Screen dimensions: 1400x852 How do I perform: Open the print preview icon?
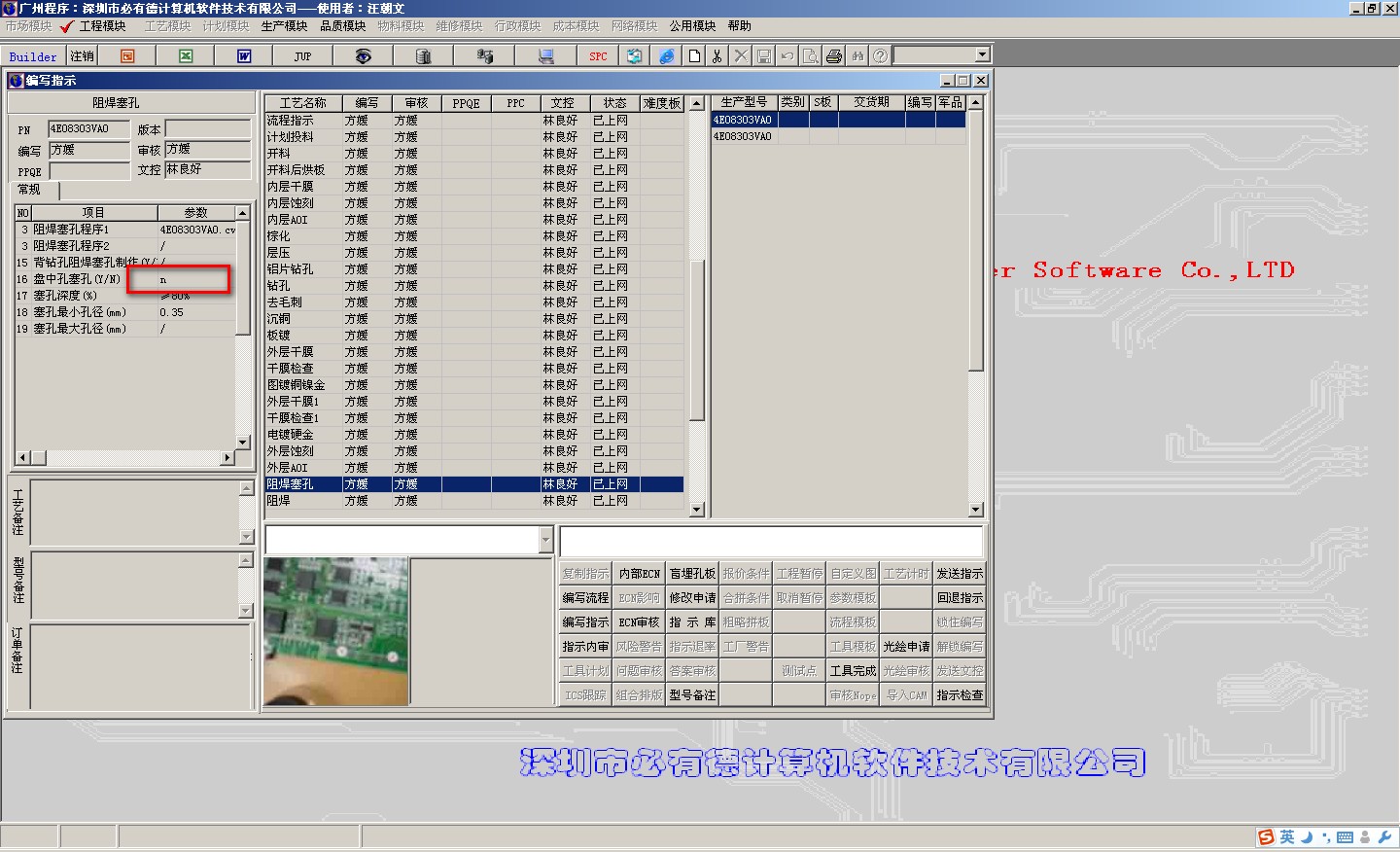pos(811,56)
